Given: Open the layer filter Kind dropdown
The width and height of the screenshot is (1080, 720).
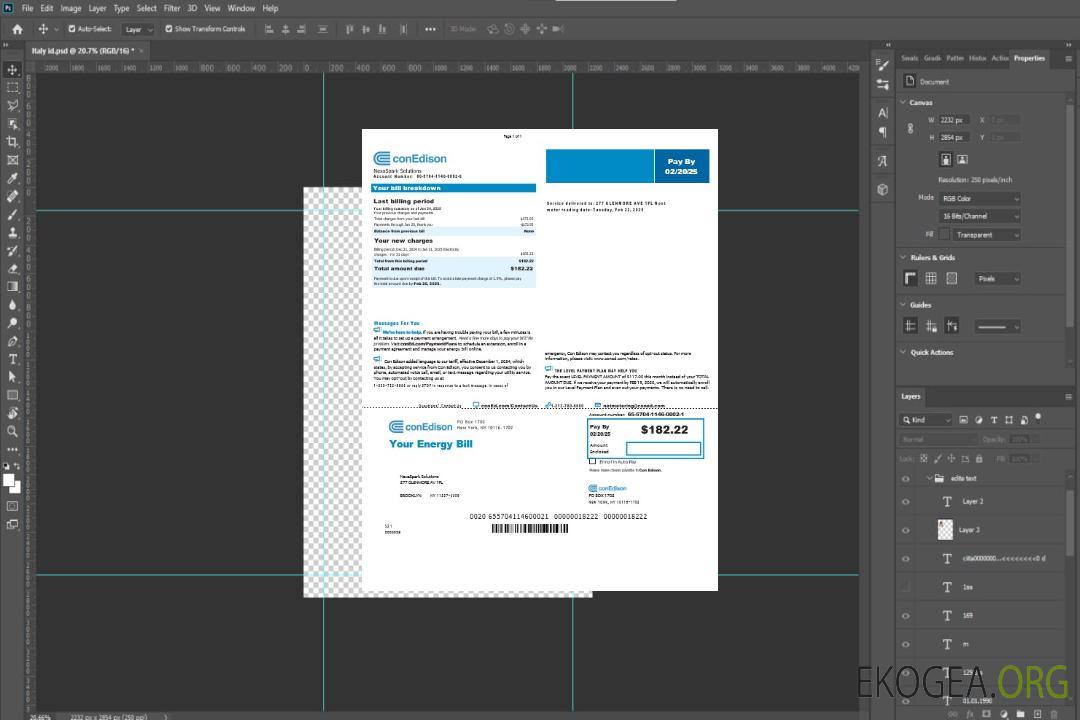Looking at the screenshot, I should pos(926,420).
